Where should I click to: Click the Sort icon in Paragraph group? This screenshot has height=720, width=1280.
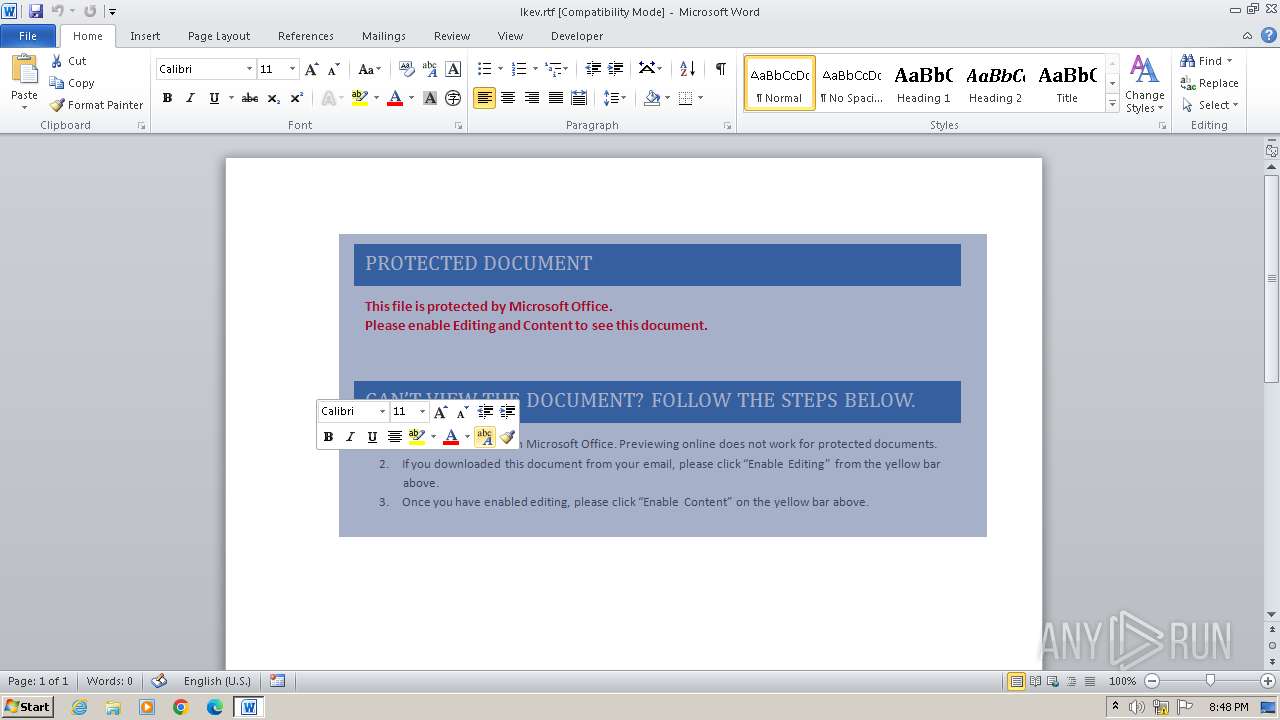[687, 69]
